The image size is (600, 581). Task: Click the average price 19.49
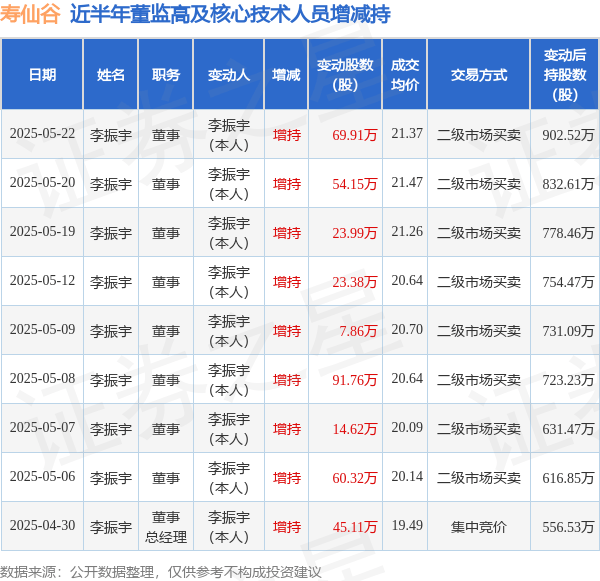[407, 526]
